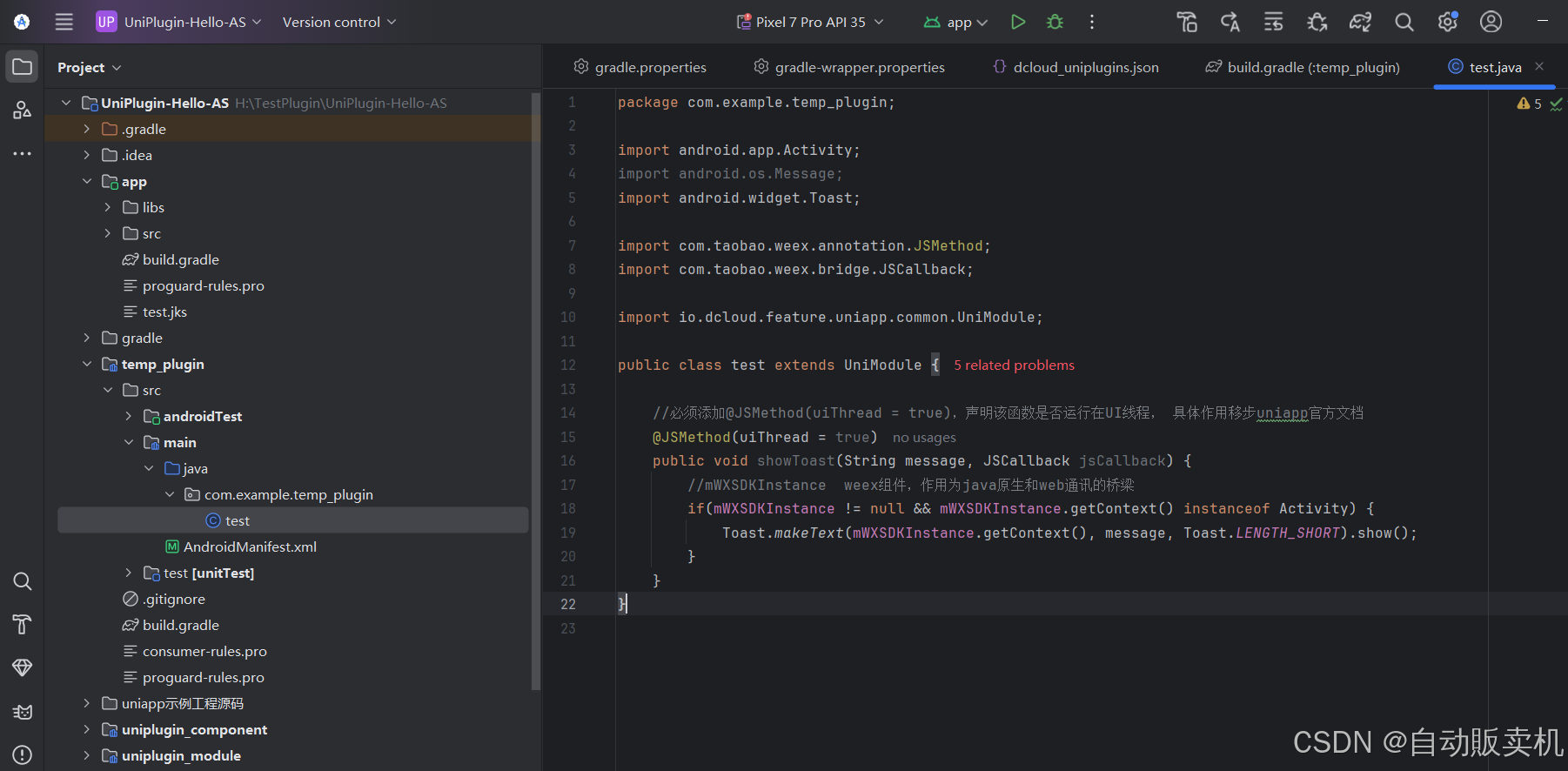
Task: Click the Run app green play button
Action: tap(1018, 22)
